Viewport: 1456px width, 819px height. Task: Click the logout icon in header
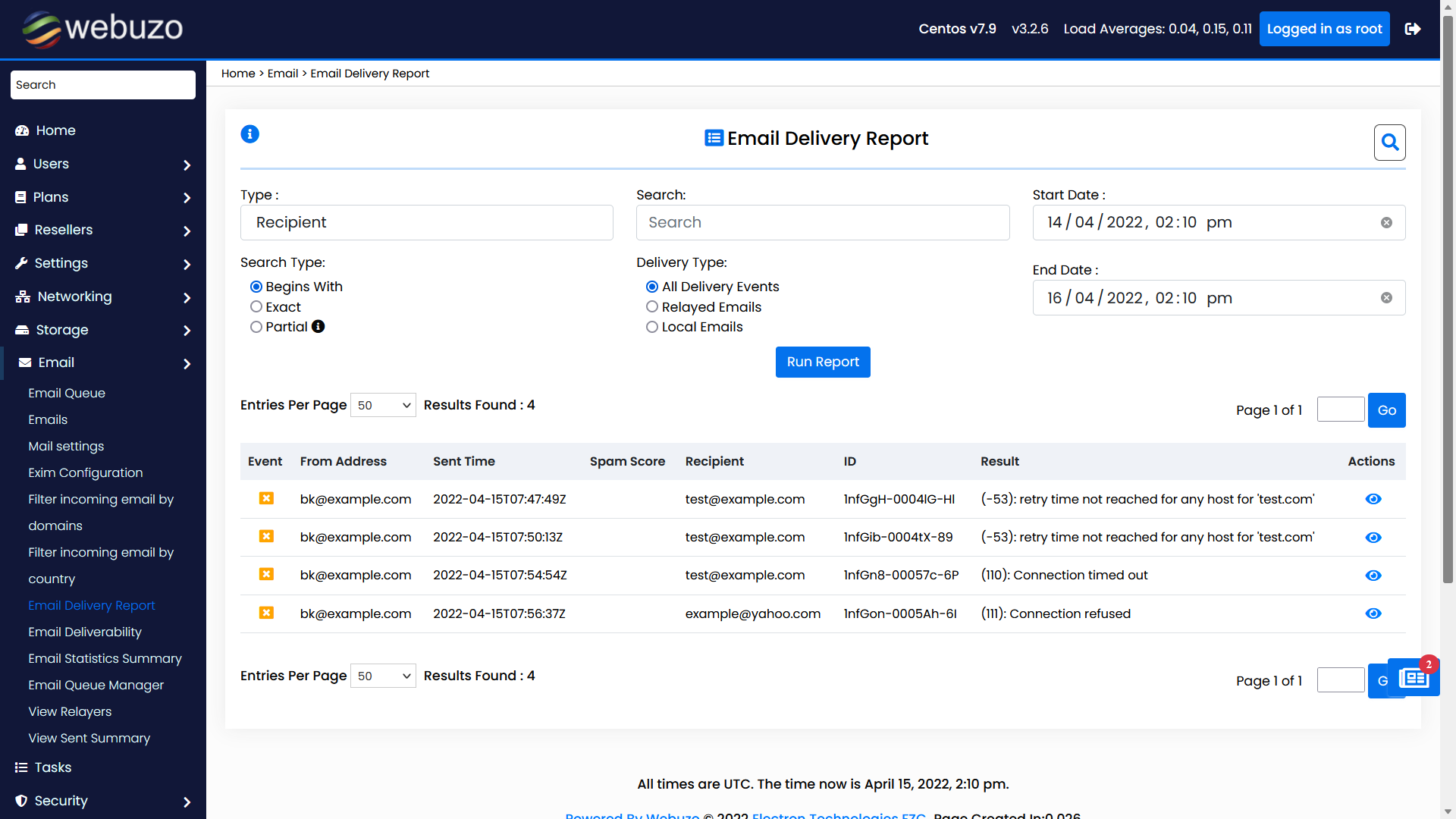[x=1412, y=29]
